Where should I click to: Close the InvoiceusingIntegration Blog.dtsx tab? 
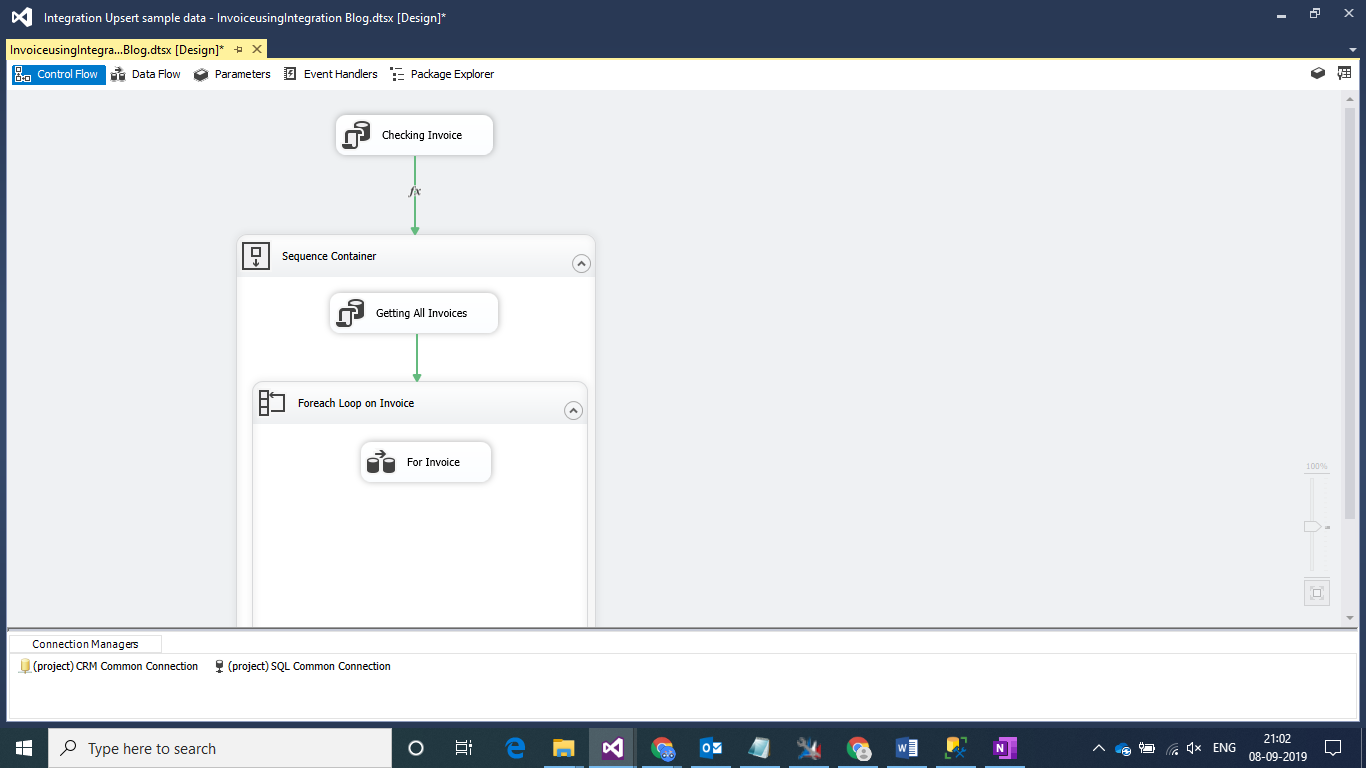click(x=257, y=49)
